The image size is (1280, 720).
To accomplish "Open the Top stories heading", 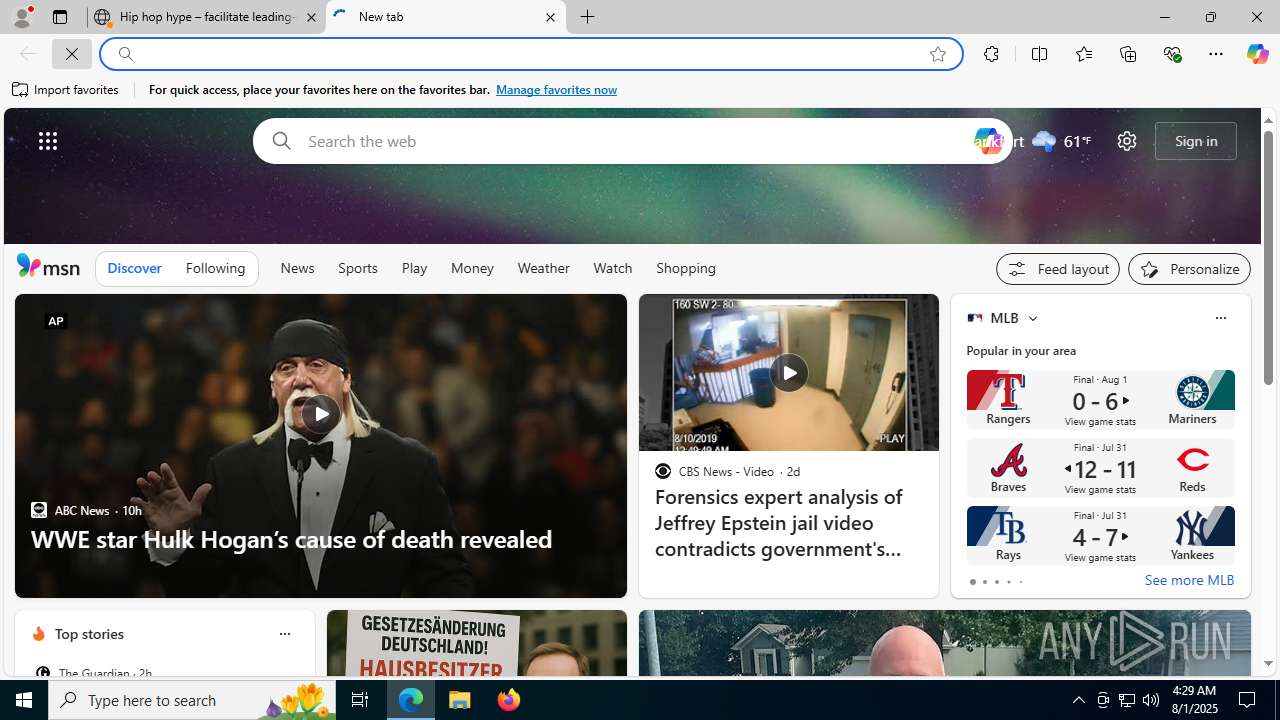I will point(89,634).
